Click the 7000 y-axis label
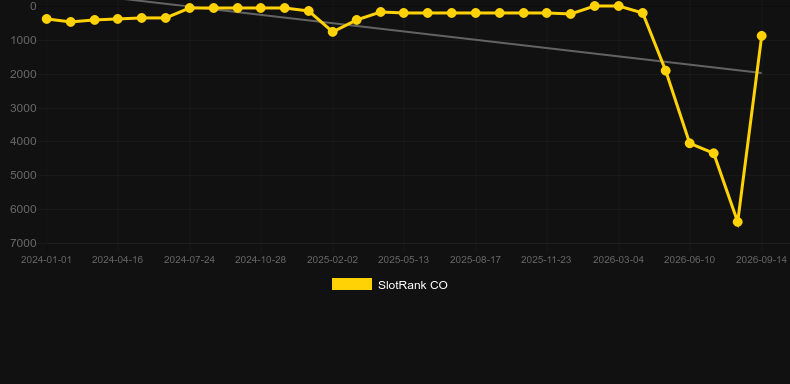Screen dimensions: 790x384 tap(24, 243)
